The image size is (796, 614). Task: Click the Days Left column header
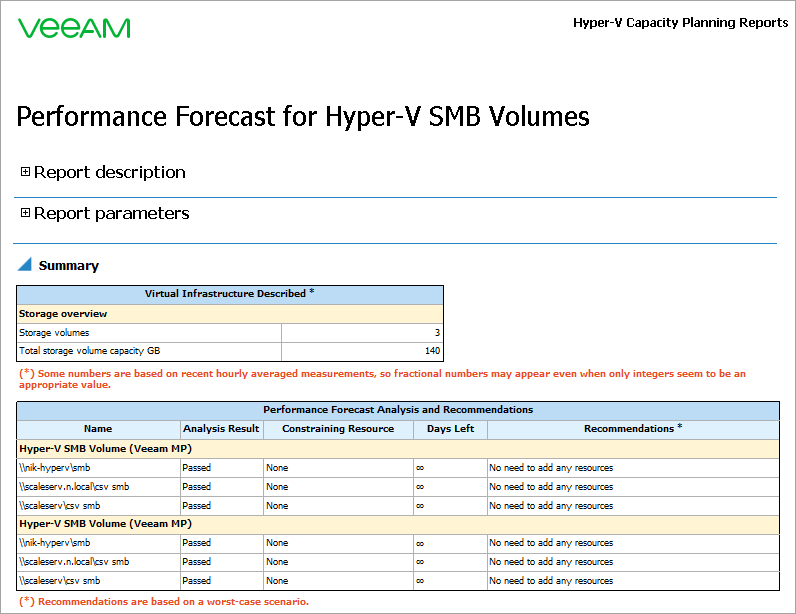pyautogui.click(x=450, y=429)
